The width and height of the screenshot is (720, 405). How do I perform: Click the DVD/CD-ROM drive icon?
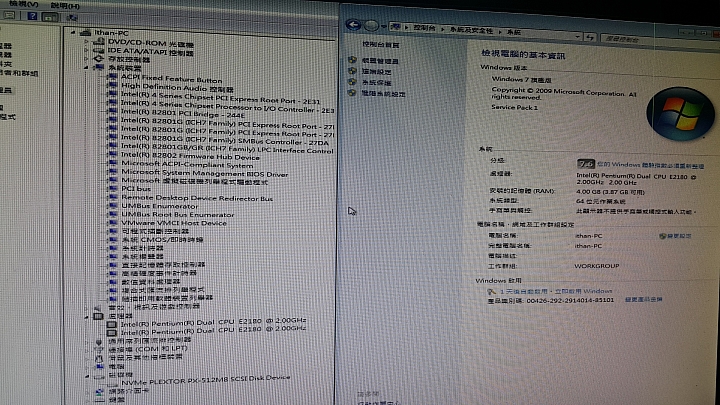tap(99, 42)
